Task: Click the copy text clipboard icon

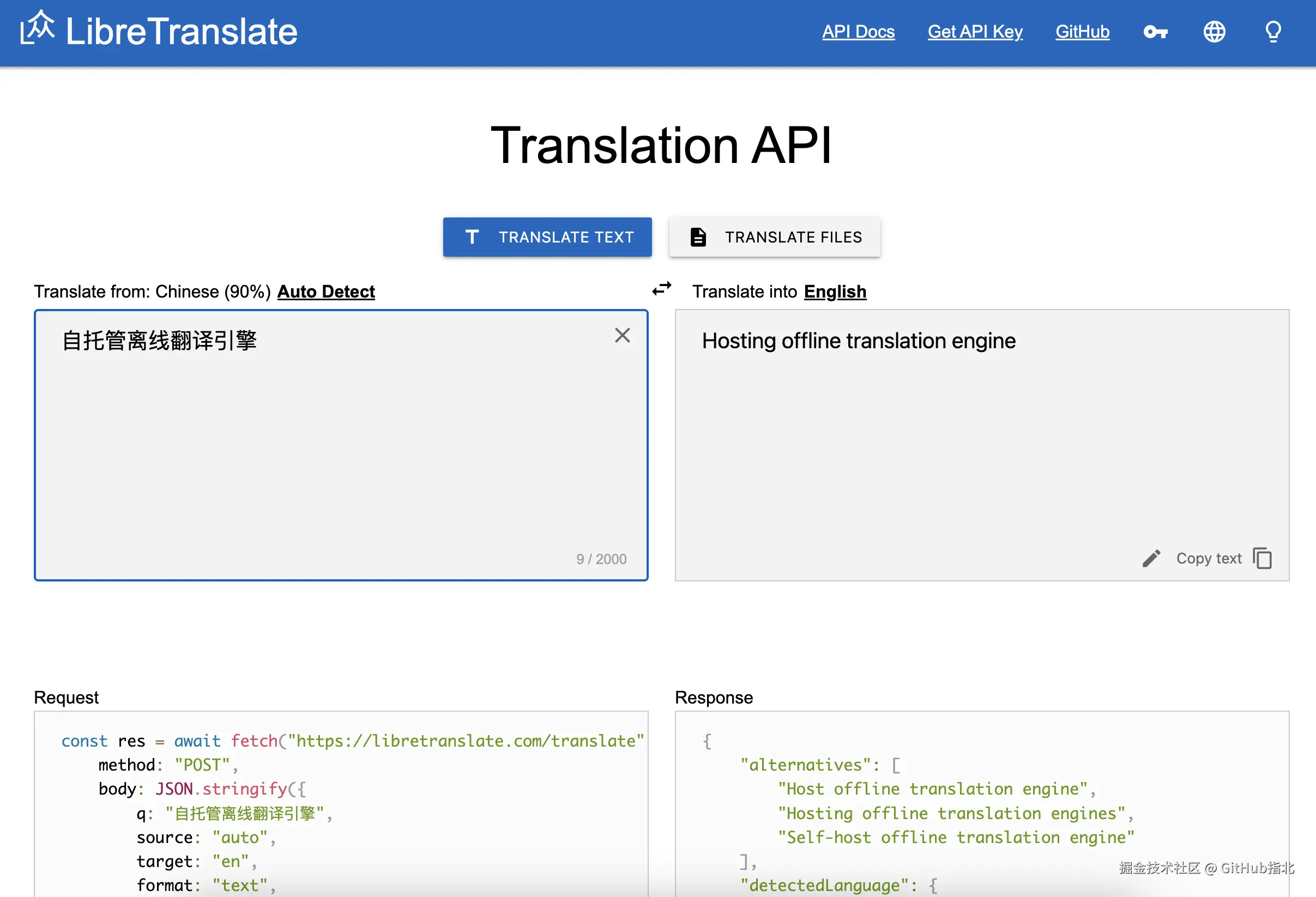Action: click(x=1262, y=559)
